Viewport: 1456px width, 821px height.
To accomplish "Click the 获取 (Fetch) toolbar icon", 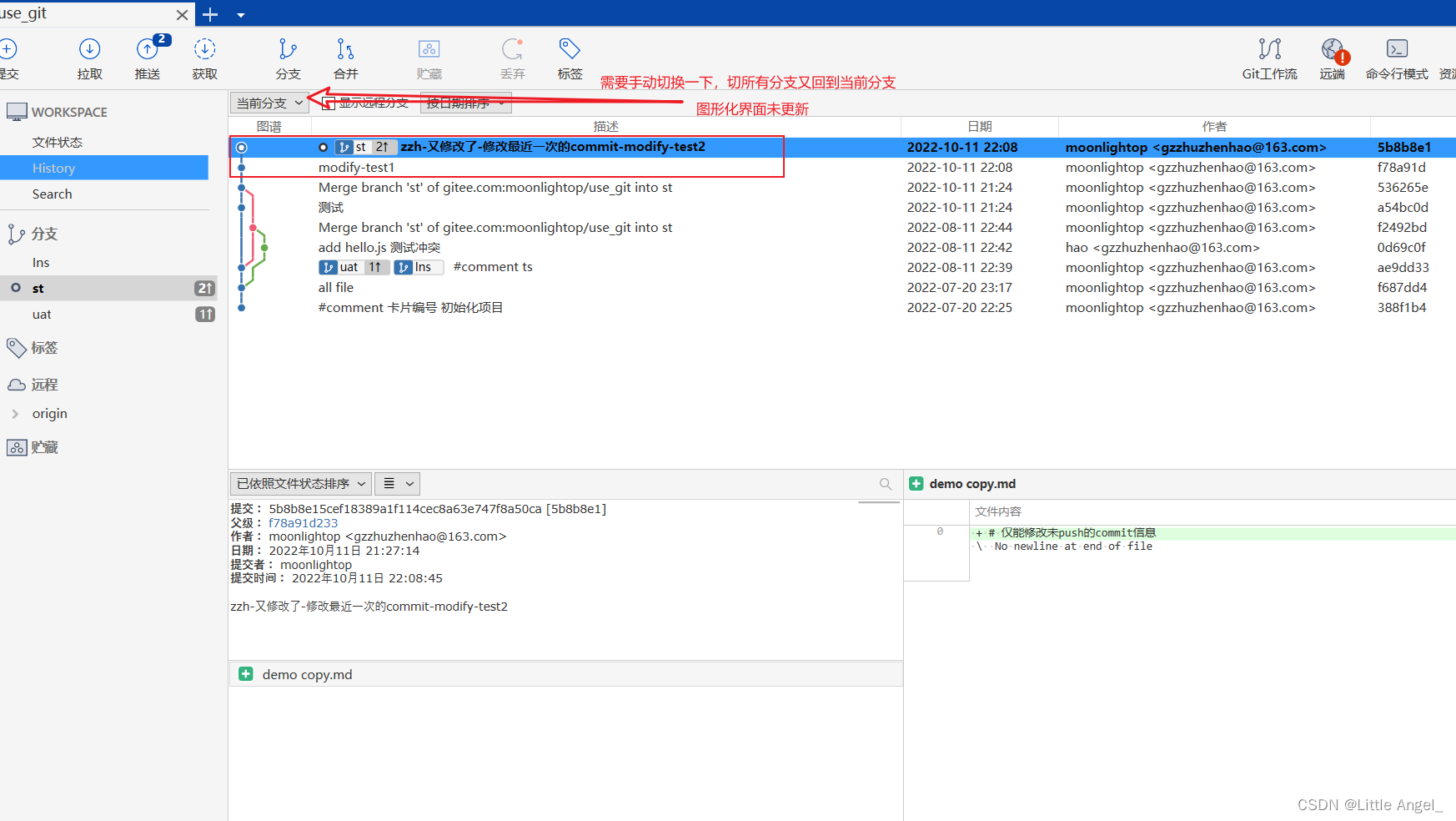I will click(x=204, y=49).
